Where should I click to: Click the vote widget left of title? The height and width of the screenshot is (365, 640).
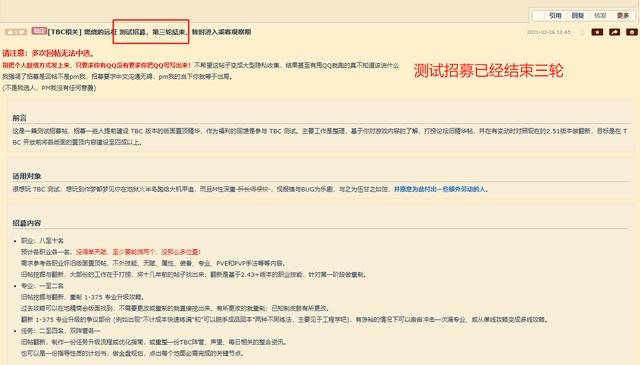(x=16, y=32)
